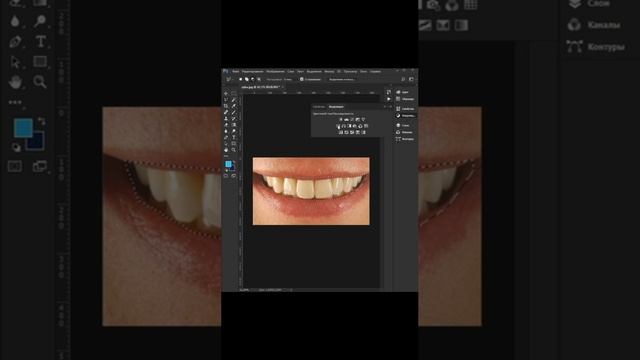Viewport: 640px width, 360px height.
Task: Open the Actions panel play icon
Action: pyautogui.click(x=389, y=99)
